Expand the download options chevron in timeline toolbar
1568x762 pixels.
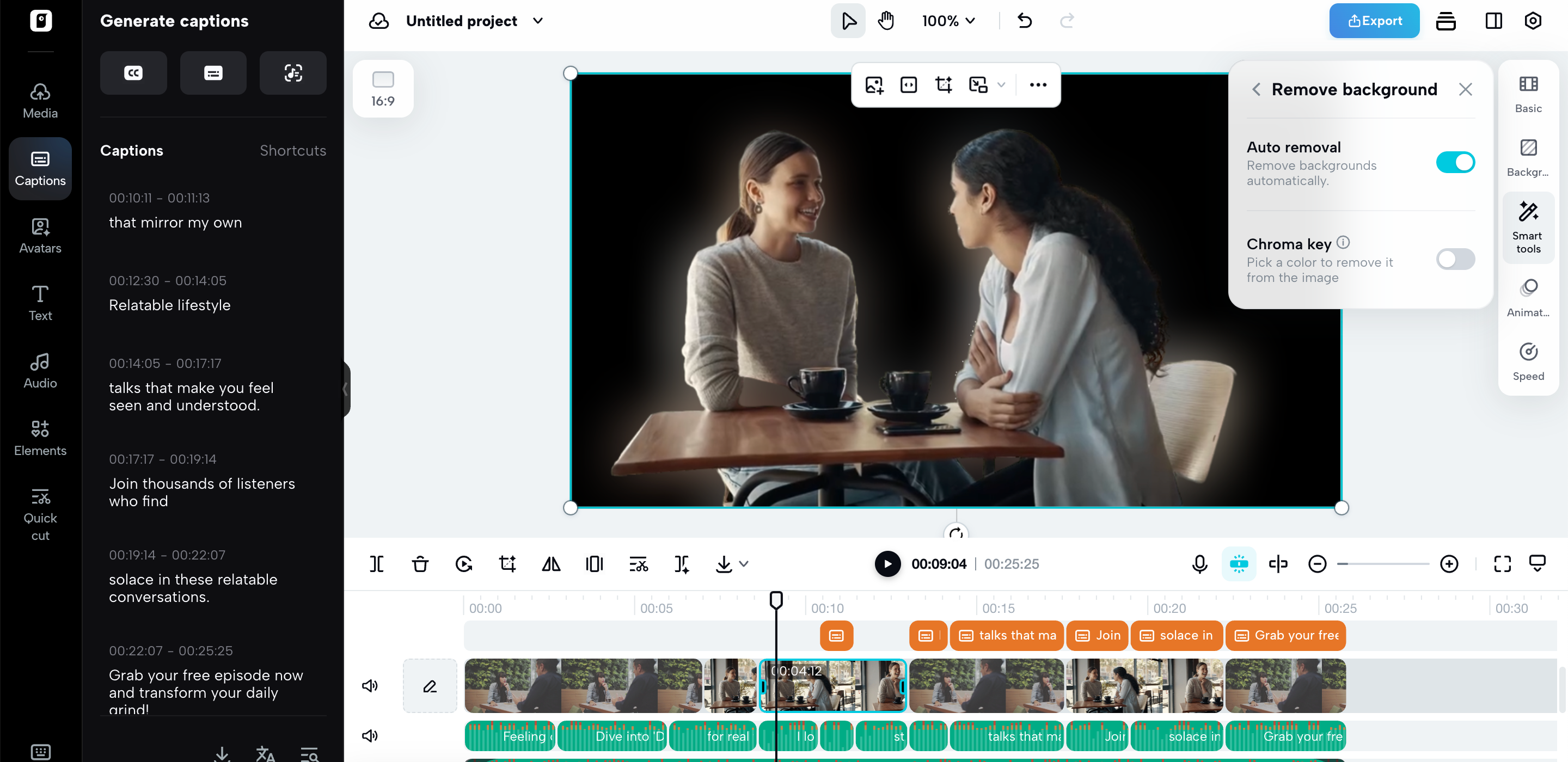click(x=744, y=563)
